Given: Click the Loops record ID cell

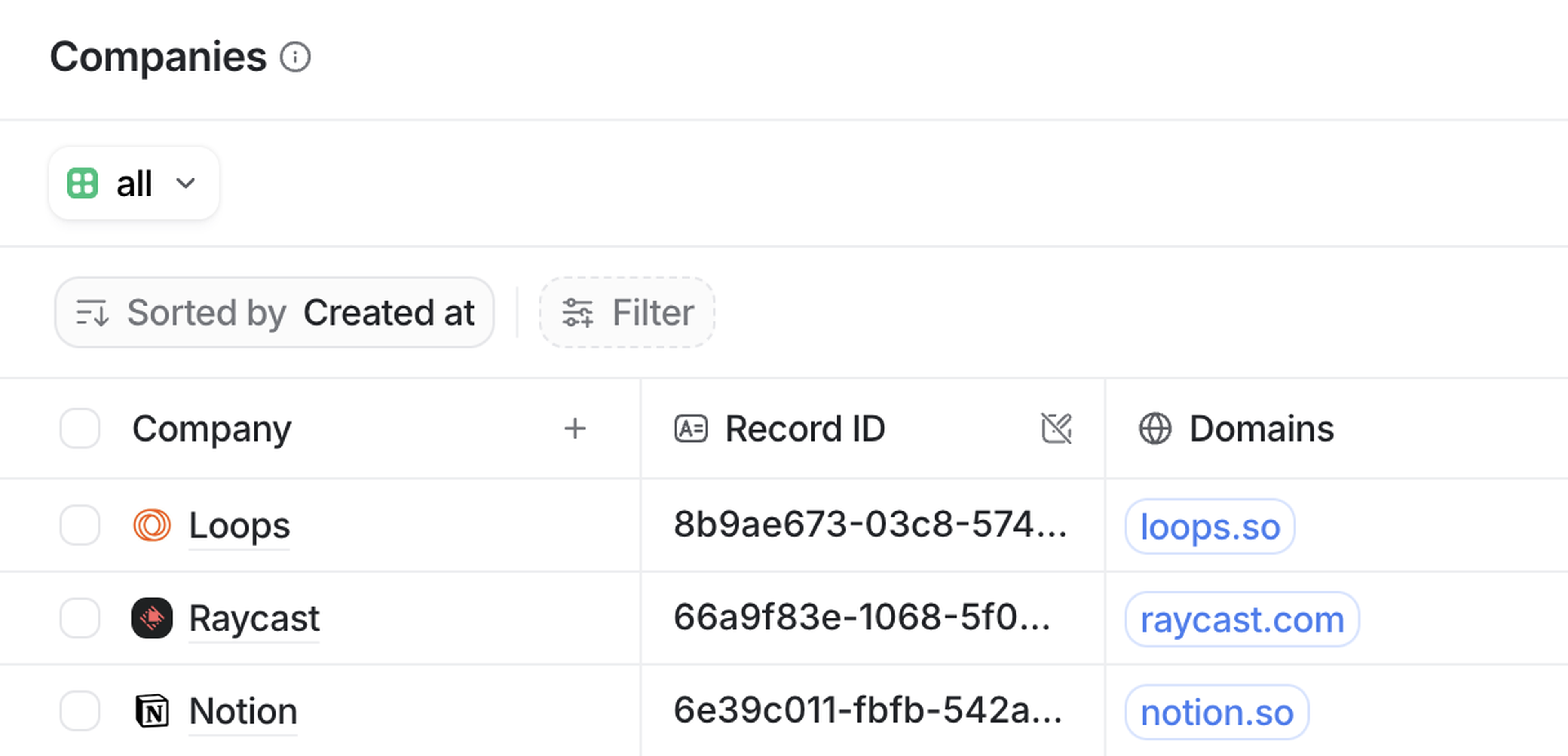Looking at the screenshot, I should point(871,525).
